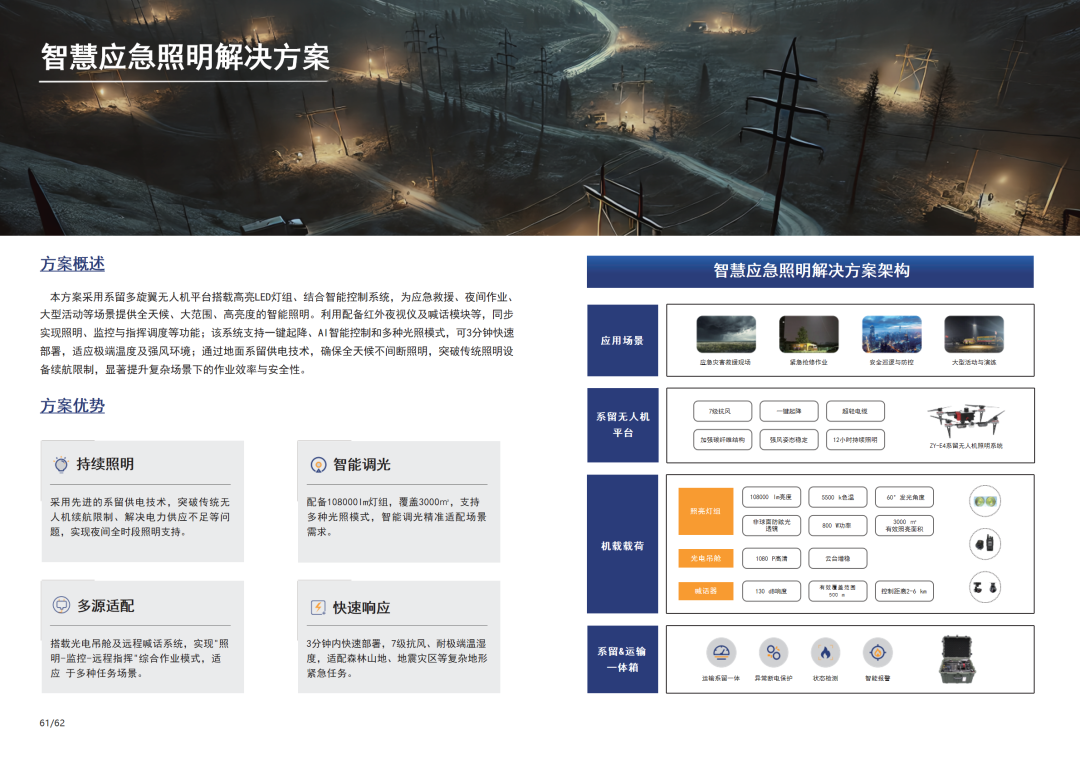This screenshot has height=763, width=1080.
Task: Click the 一键起降 feature box
Action: tap(789, 411)
